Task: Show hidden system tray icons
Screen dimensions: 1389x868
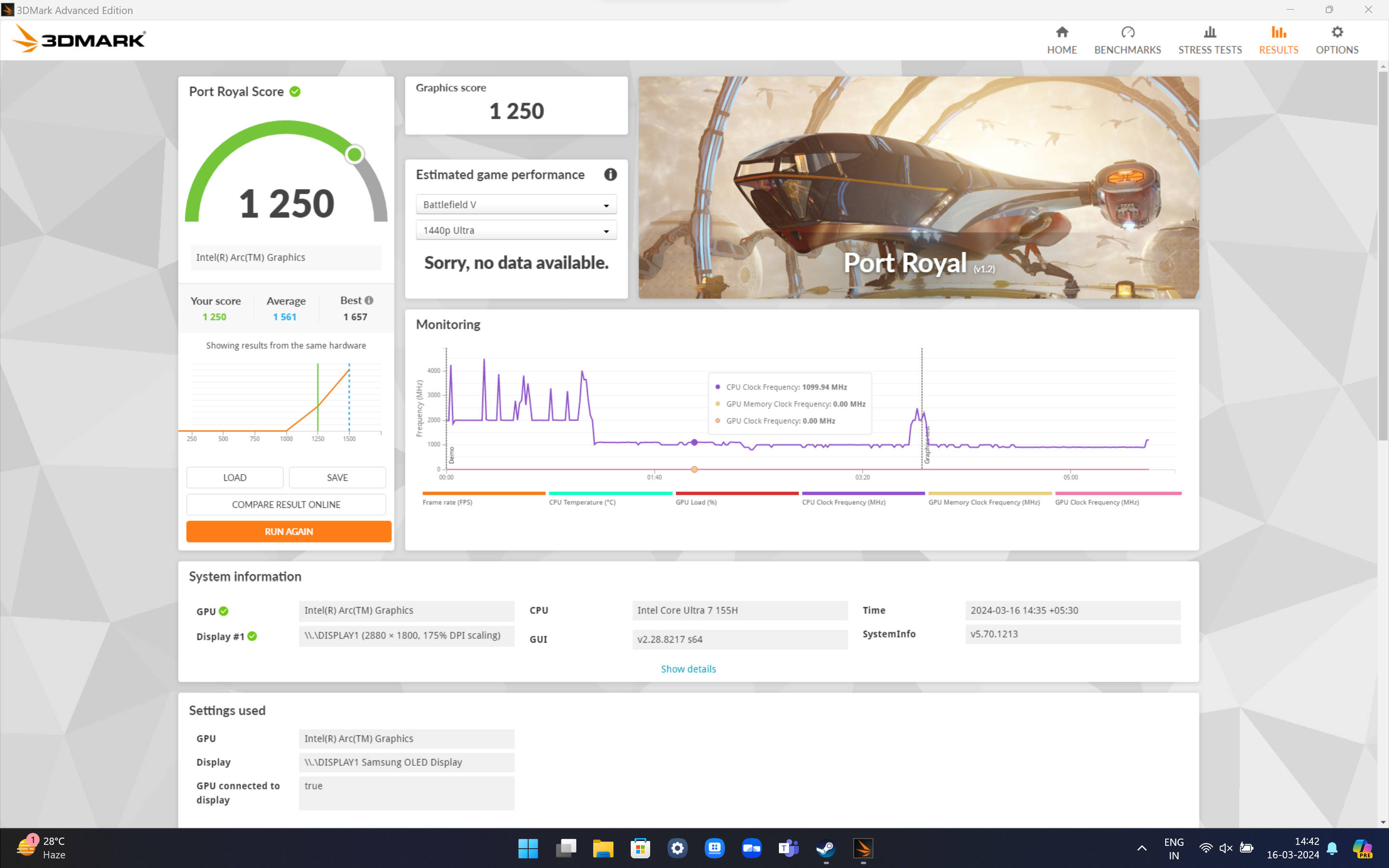Action: tap(1142, 848)
